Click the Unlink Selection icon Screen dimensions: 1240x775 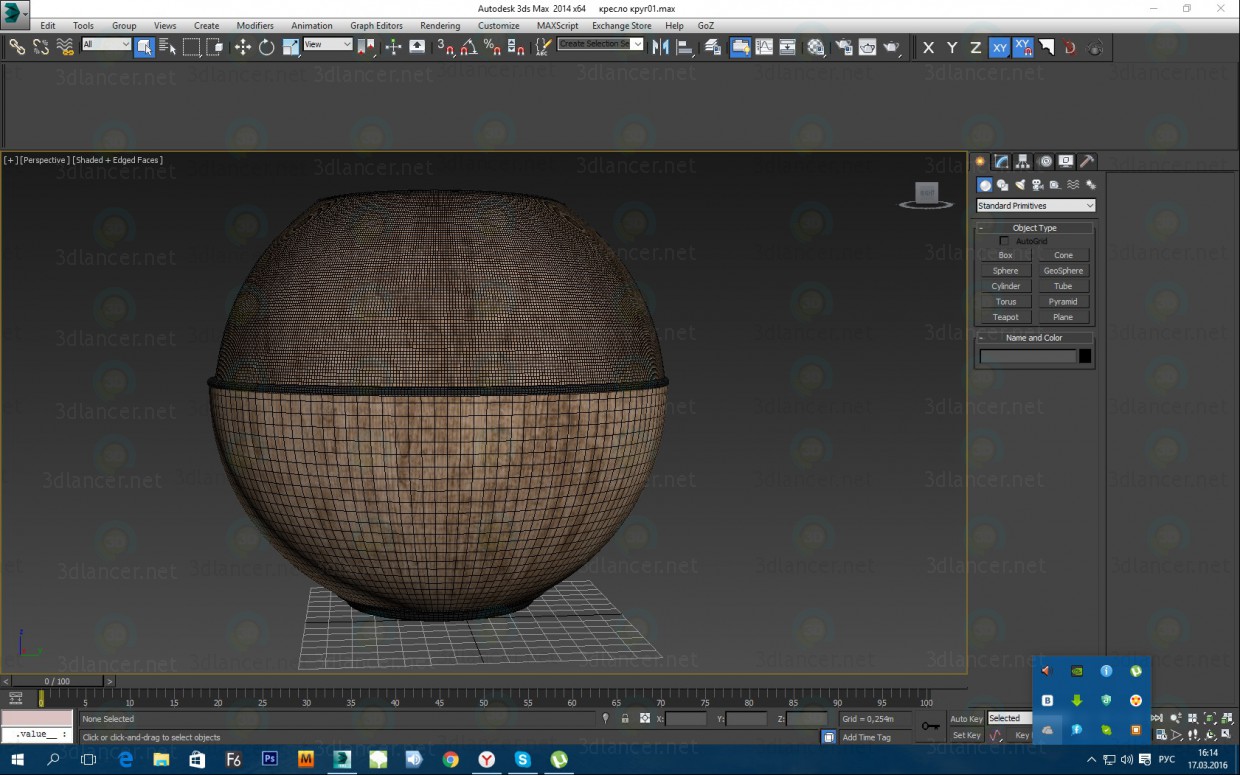click(41, 46)
